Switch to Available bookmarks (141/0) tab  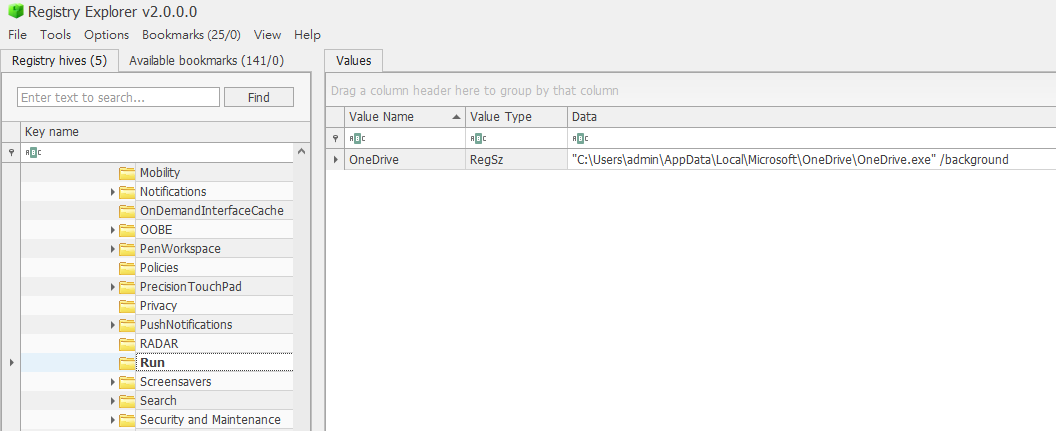[206, 61]
